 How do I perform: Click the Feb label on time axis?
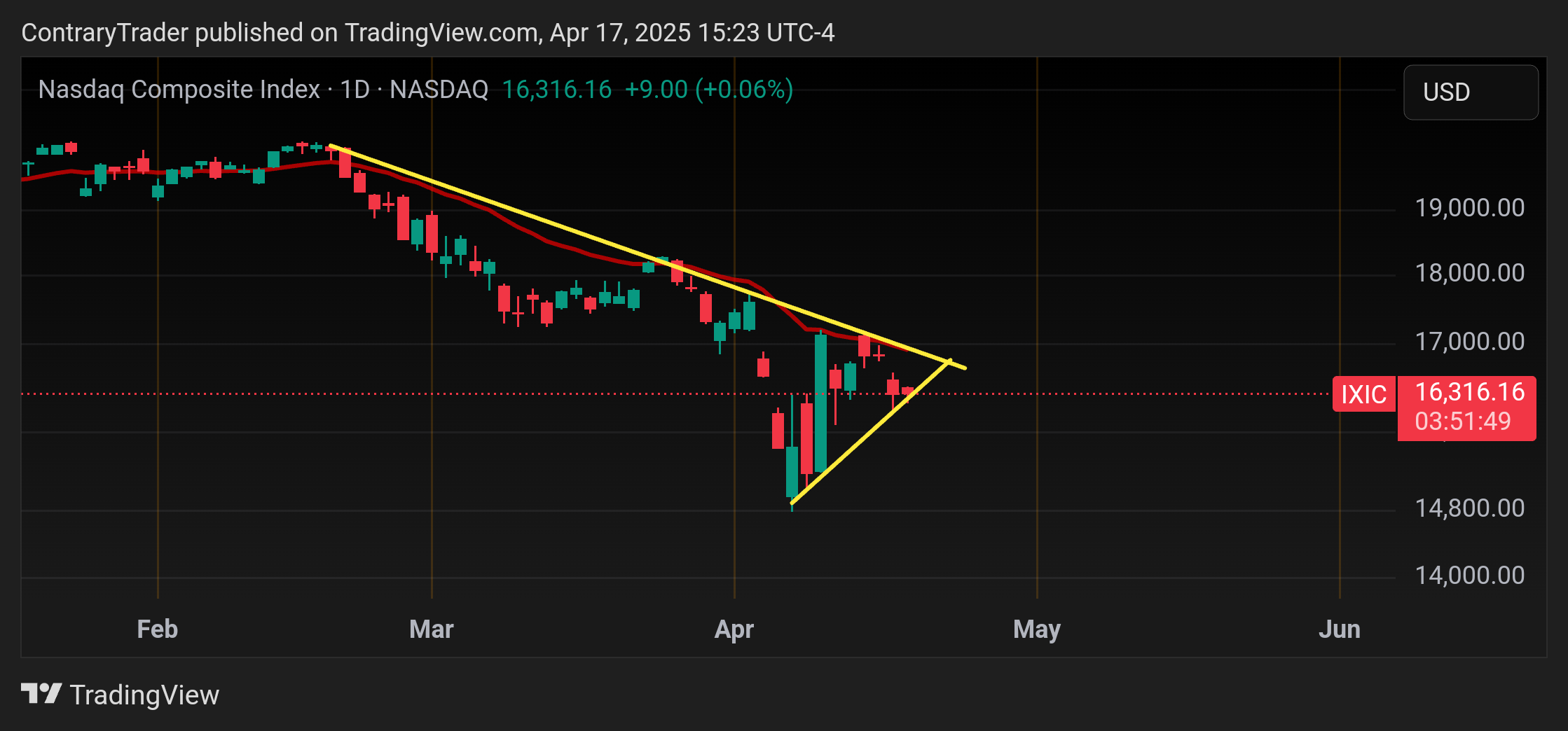point(158,629)
